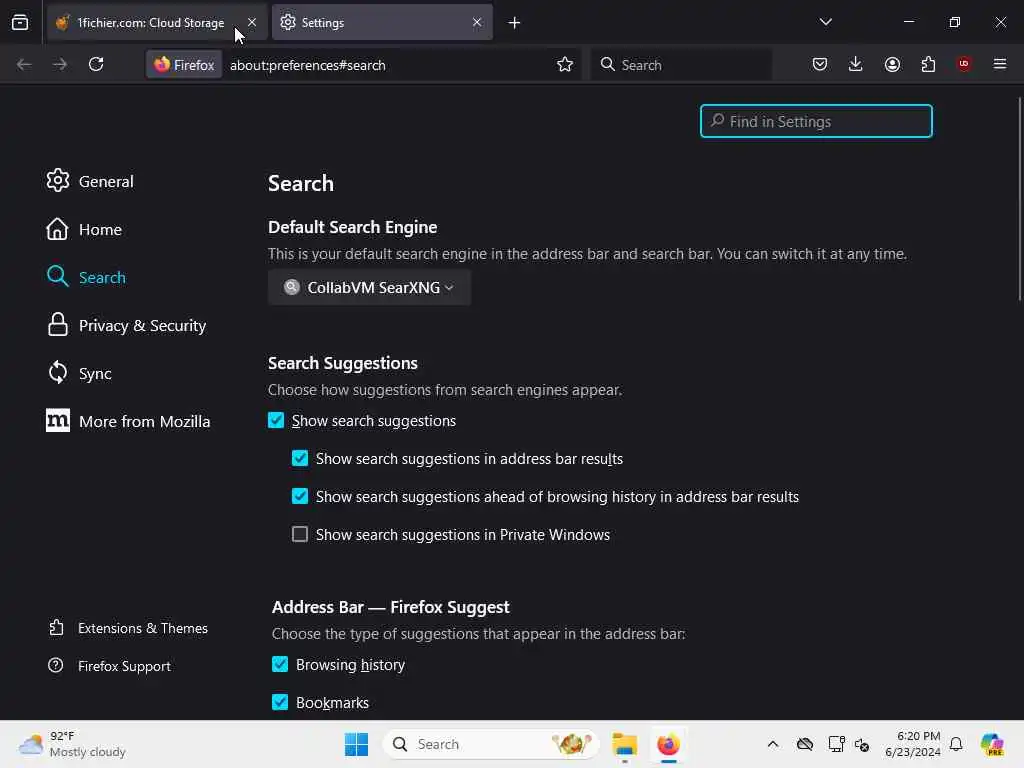The image size is (1024, 768).
Task: Open the Firefox account icon
Action: [x=892, y=64]
